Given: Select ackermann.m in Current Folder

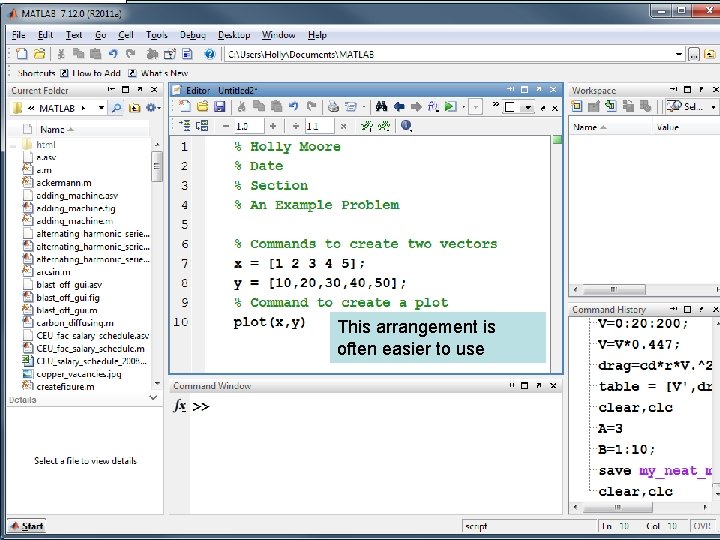Looking at the screenshot, I should 63,183.
